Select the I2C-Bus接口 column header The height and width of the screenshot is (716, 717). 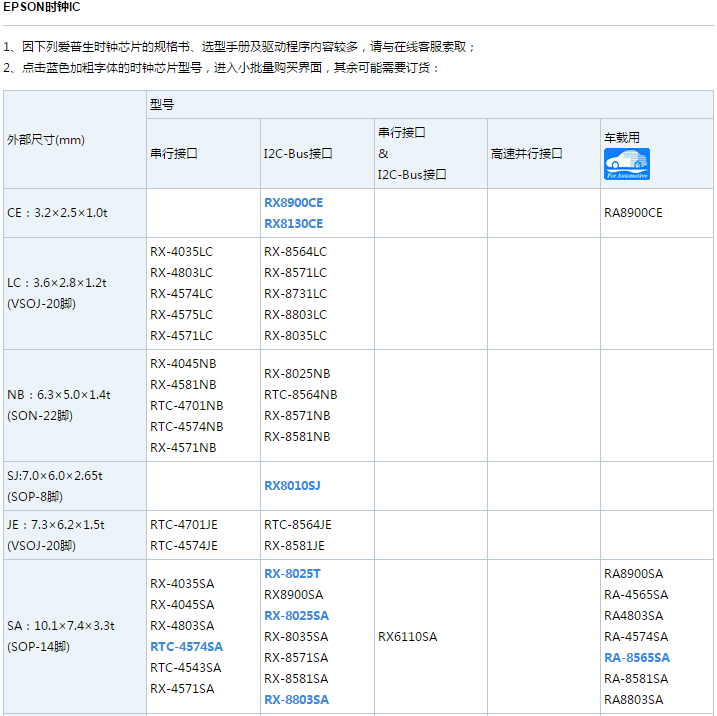[x=298, y=154]
